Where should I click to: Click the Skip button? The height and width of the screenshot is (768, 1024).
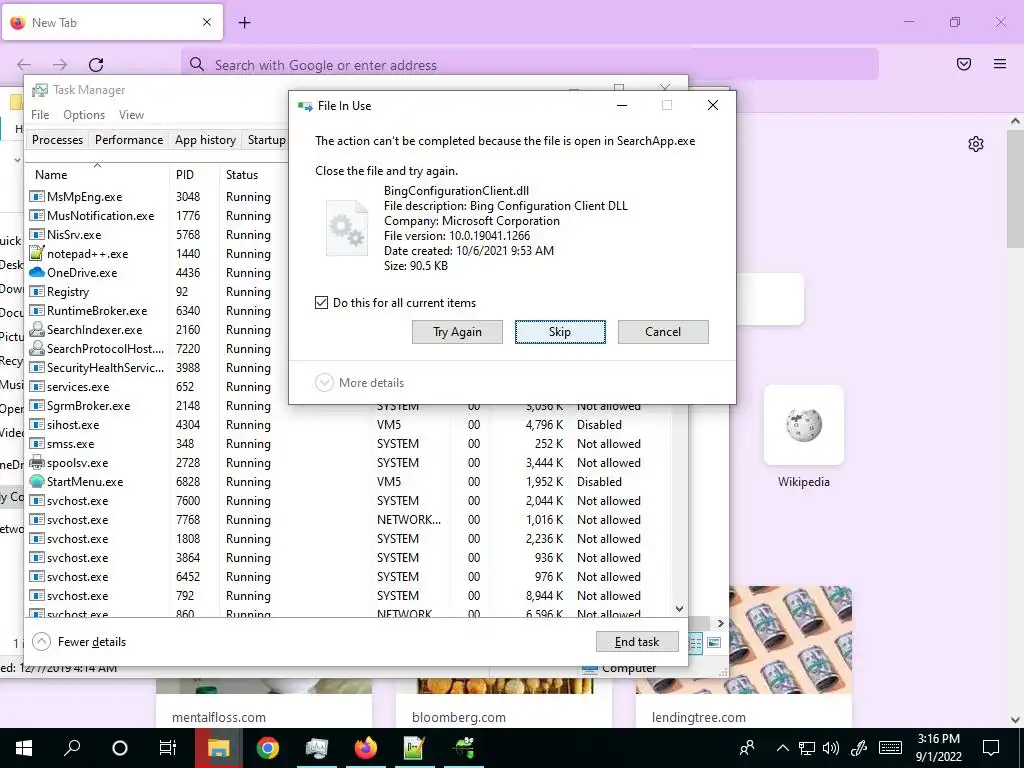pyautogui.click(x=560, y=332)
